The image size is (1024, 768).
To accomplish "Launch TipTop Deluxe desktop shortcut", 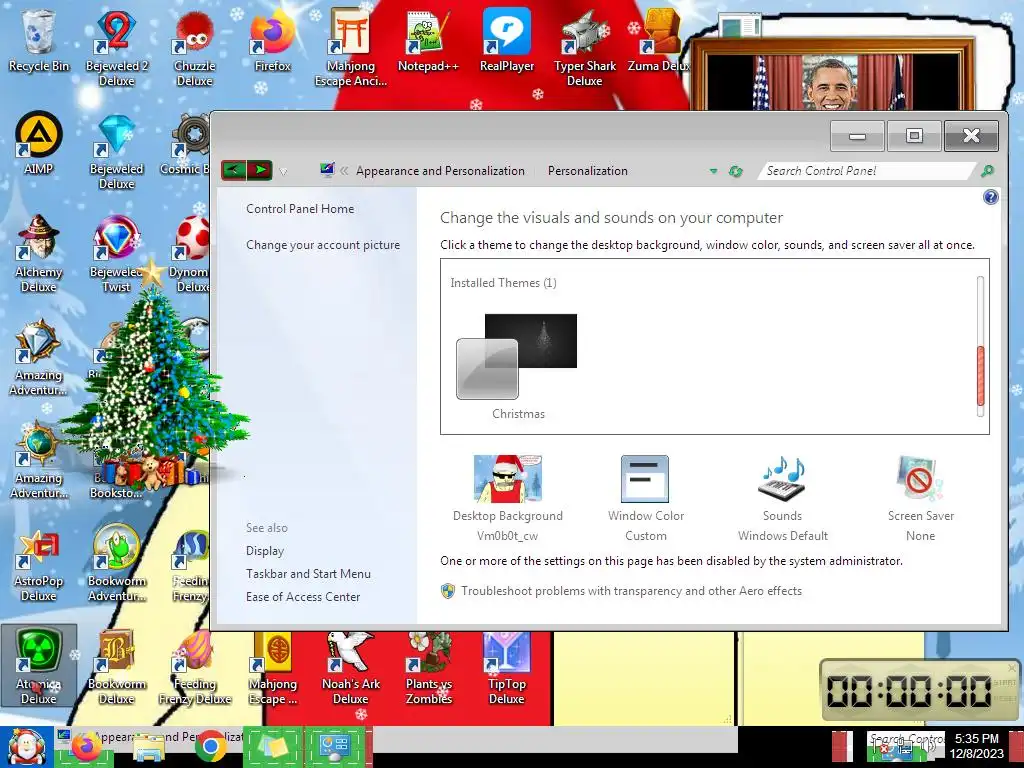I will 507,667.
